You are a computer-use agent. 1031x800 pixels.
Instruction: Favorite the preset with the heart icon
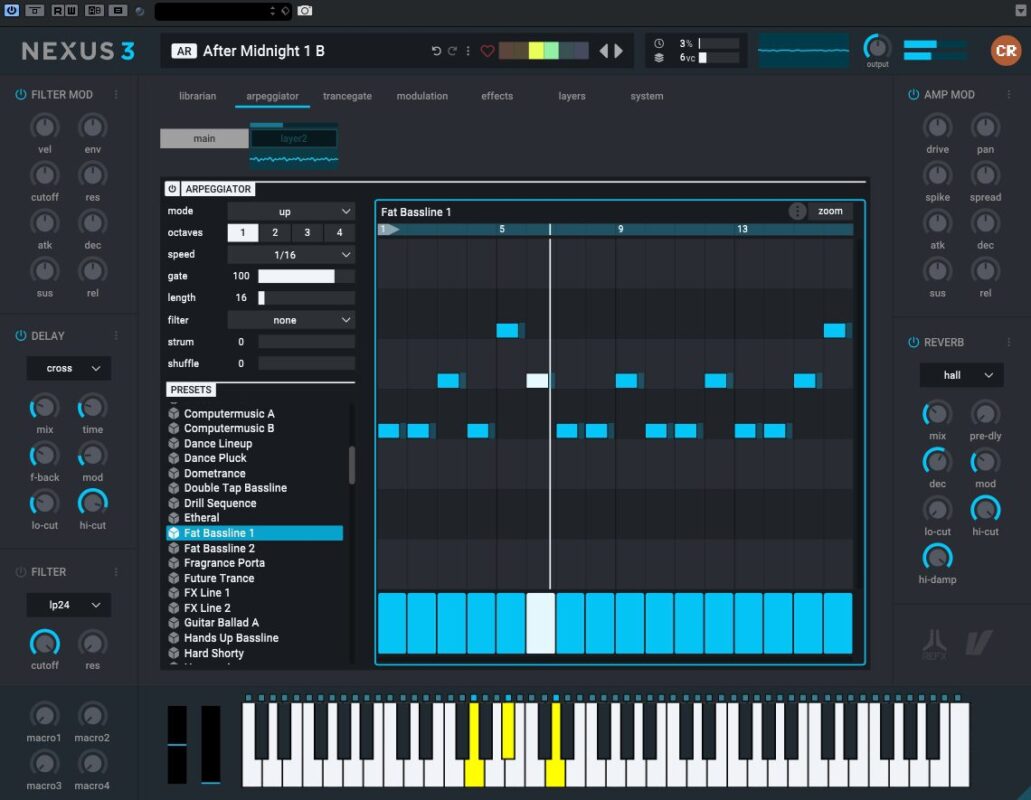(488, 51)
